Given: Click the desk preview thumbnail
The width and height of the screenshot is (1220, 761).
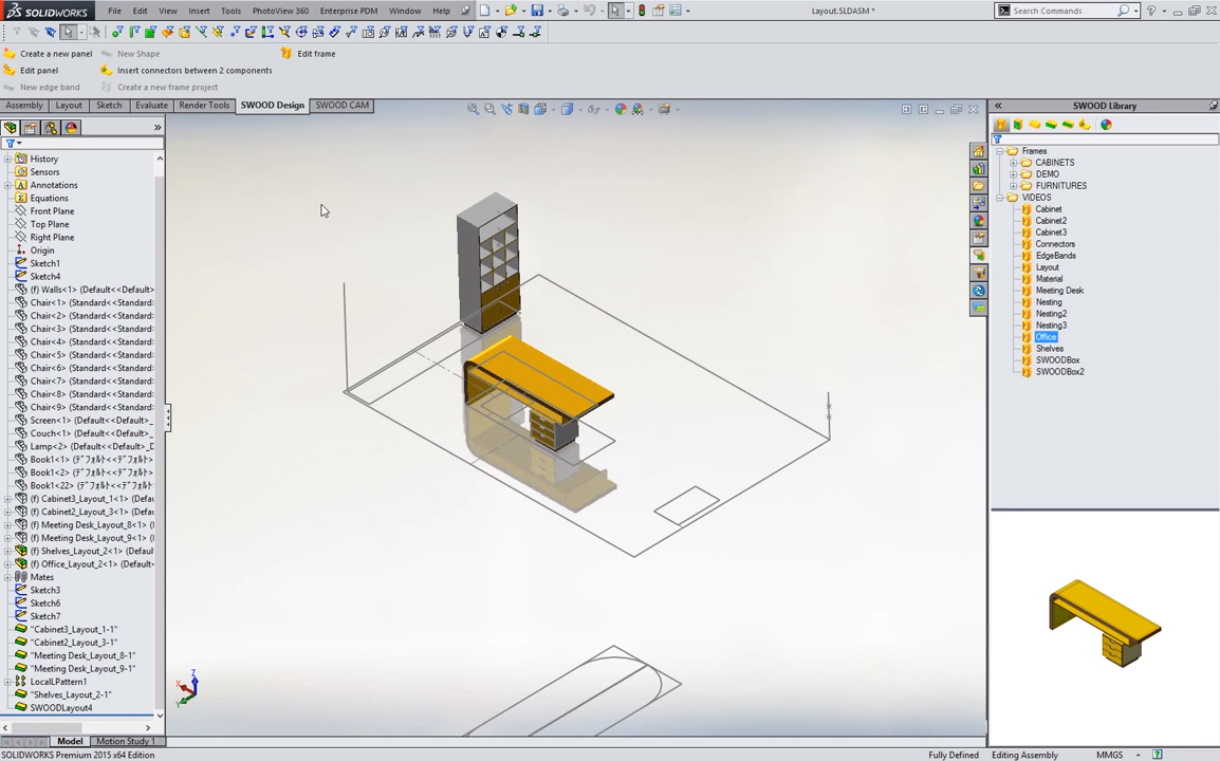Looking at the screenshot, I should click(x=1104, y=624).
